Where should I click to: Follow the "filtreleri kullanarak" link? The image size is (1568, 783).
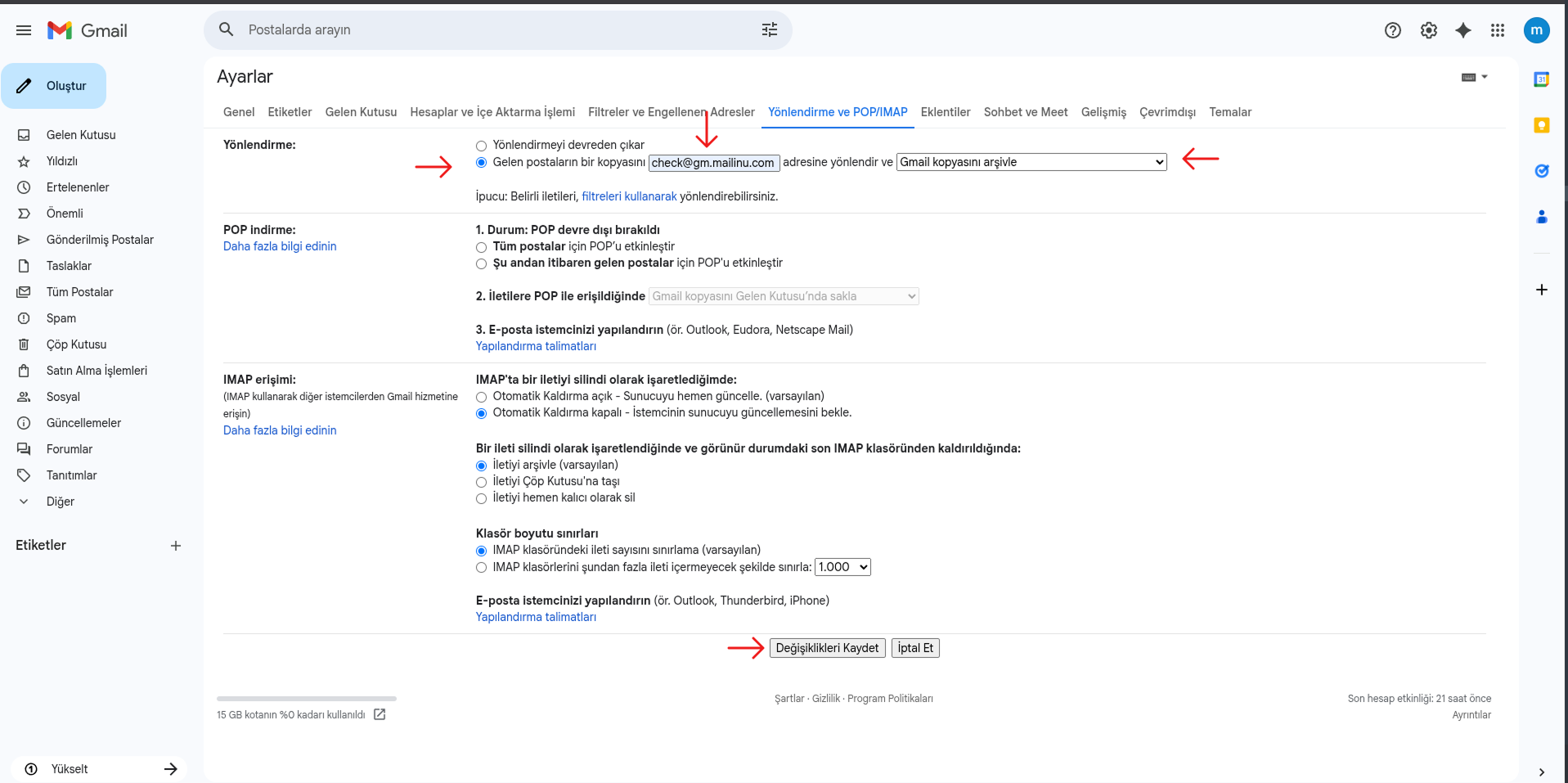[x=629, y=196]
